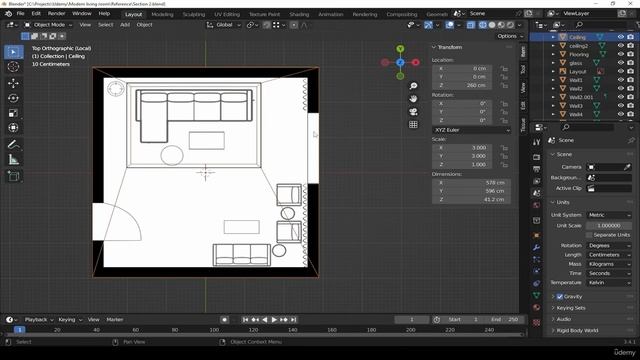Open the timeline Marker menu
The image size is (640, 360).
click(x=115, y=320)
